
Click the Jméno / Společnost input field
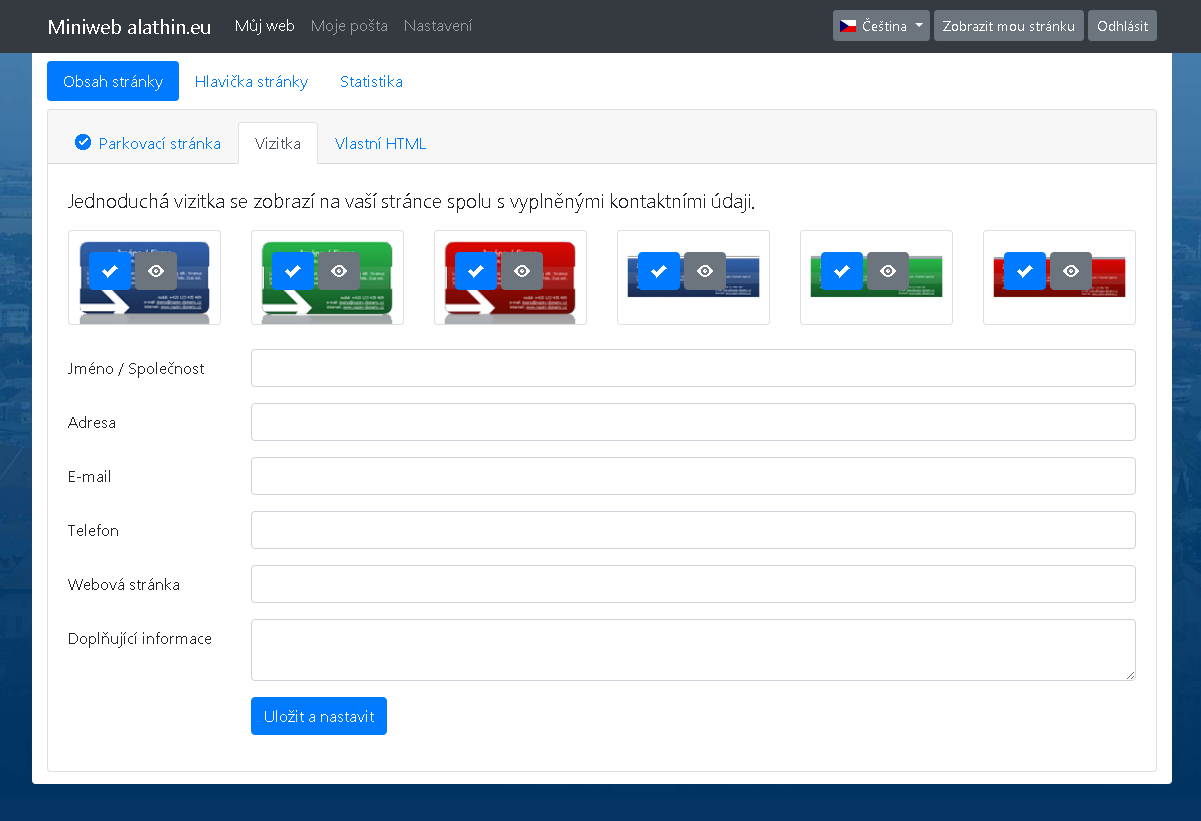pos(693,368)
